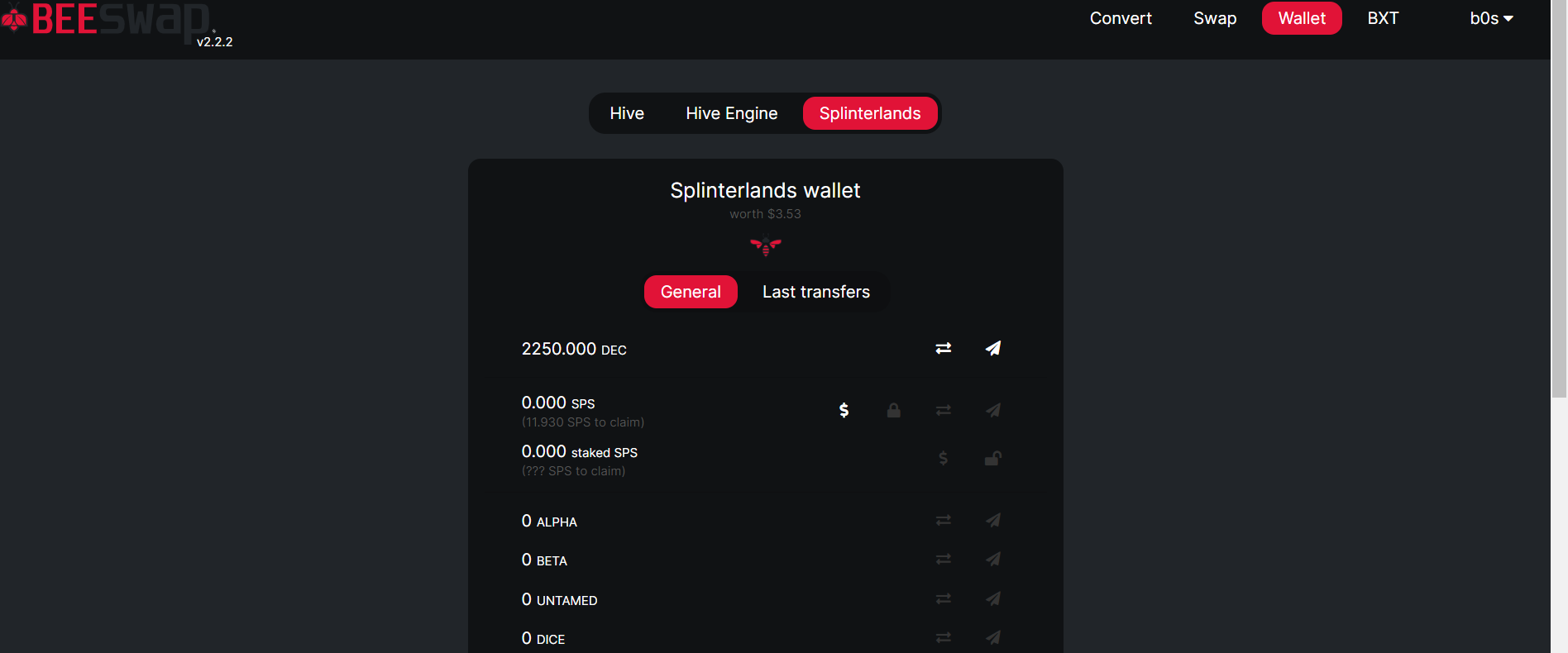Click the staked SPS unlock icon
The width and height of the screenshot is (1568, 653).
(993, 458)
